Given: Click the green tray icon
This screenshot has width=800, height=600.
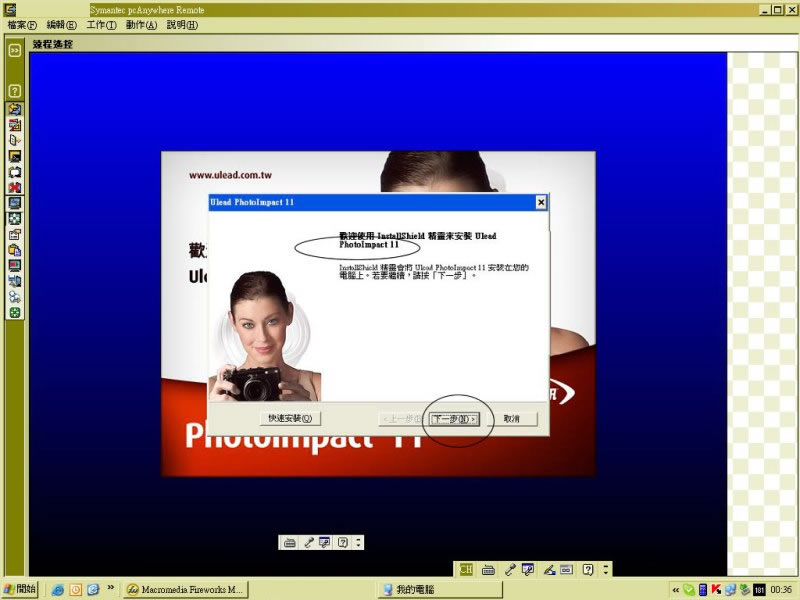Looking at the screenshot, I should pyautogui.click(x=689, y=590).
